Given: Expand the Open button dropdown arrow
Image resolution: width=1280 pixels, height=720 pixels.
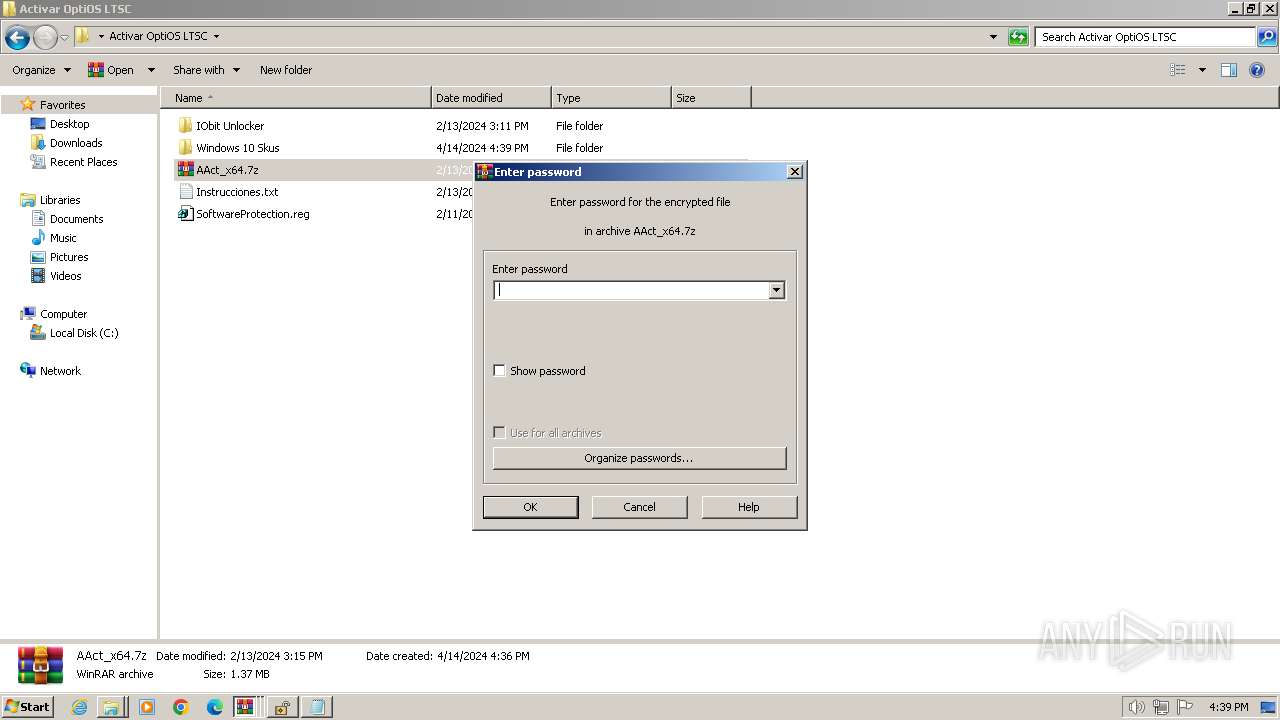Looking at the screenshot, I should 151,70.
